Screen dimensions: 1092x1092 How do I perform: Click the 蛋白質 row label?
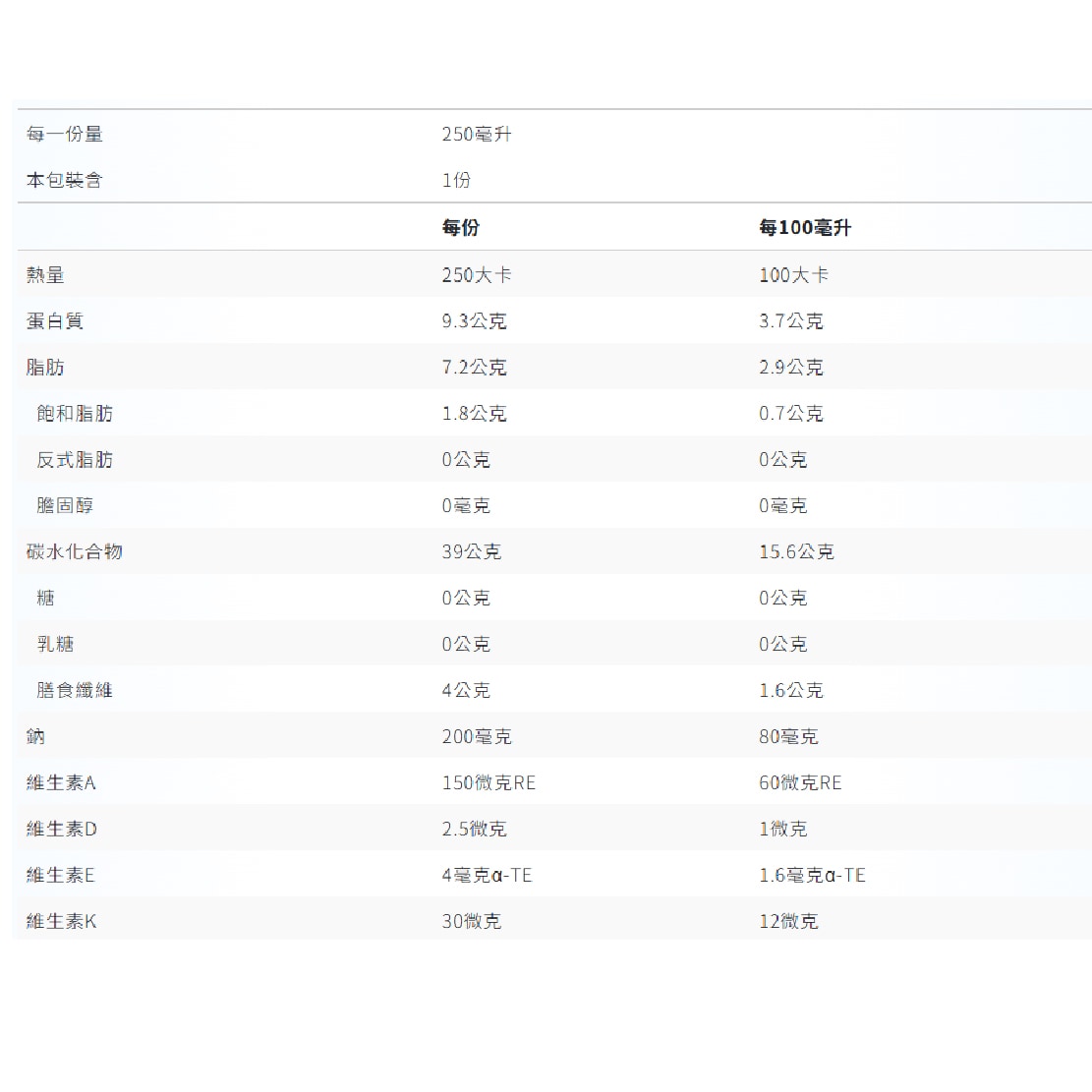(x=55, y=321)
